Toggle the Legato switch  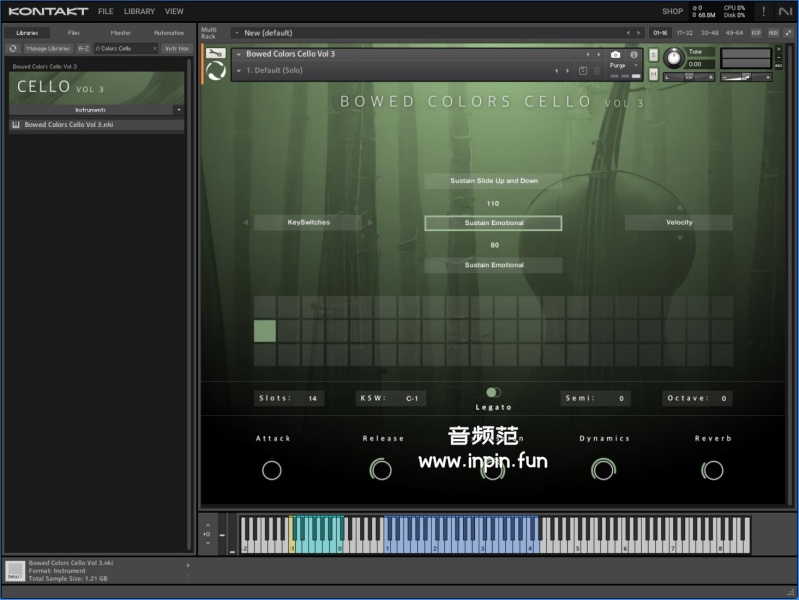493,393
